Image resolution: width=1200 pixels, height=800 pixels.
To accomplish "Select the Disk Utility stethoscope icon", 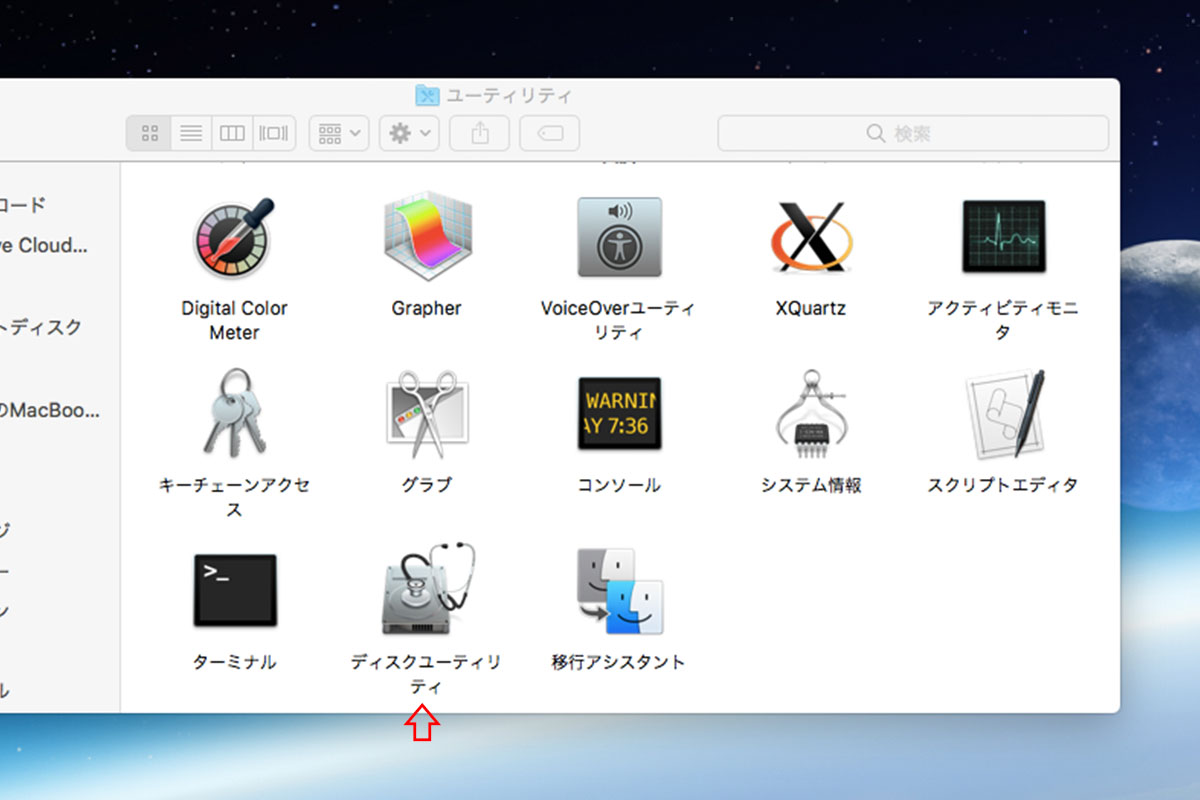I will [x=427, y=590].
